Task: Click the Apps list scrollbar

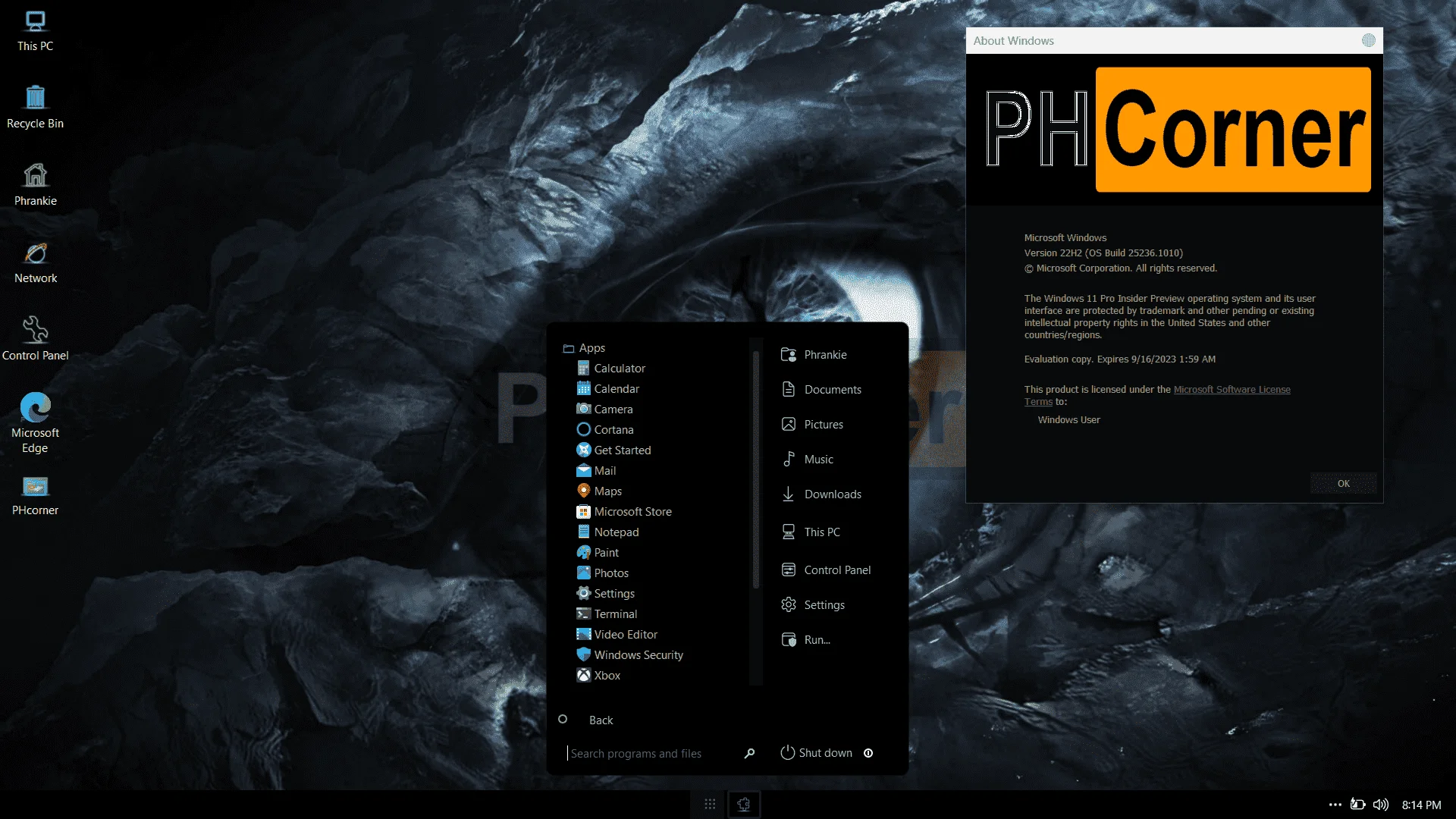Action: click(x=755, y=470)
